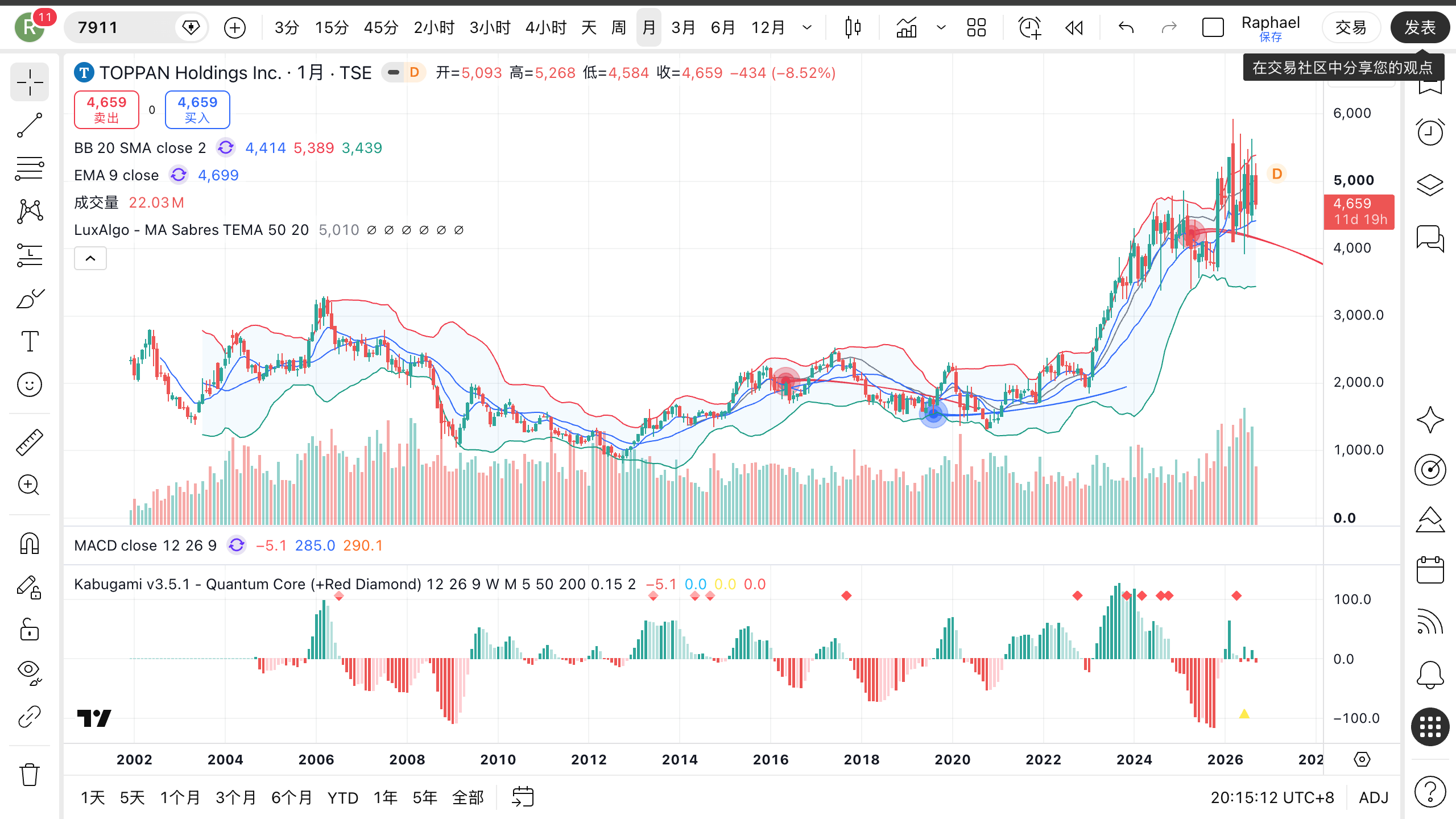Click the 交易 trade button
The width and height of the screenshot is (1456, 819).
coord(1351,27)
